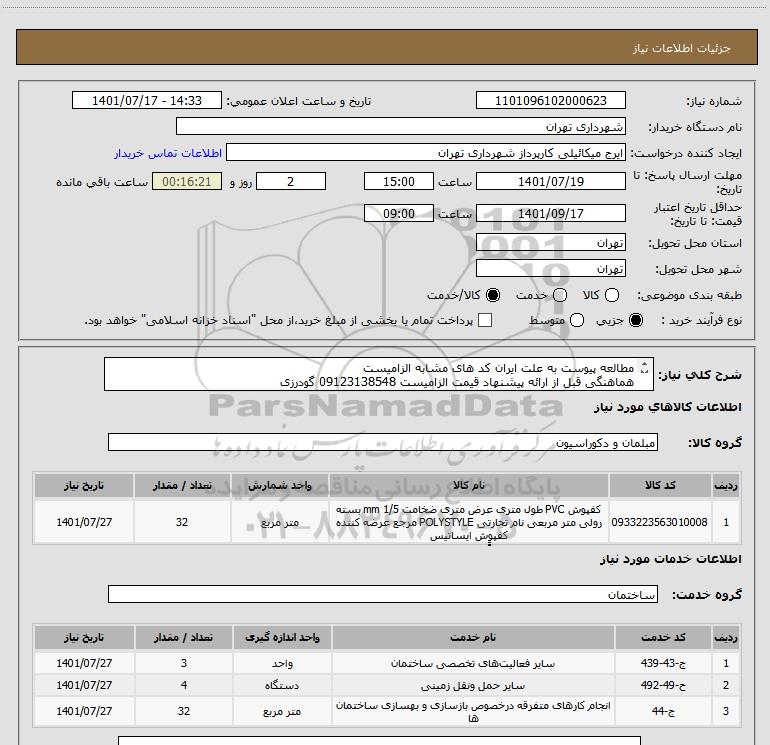Open the اطلاعات تماس خریدار link
Screen dimensions: 770x745
tap(168, 153)
